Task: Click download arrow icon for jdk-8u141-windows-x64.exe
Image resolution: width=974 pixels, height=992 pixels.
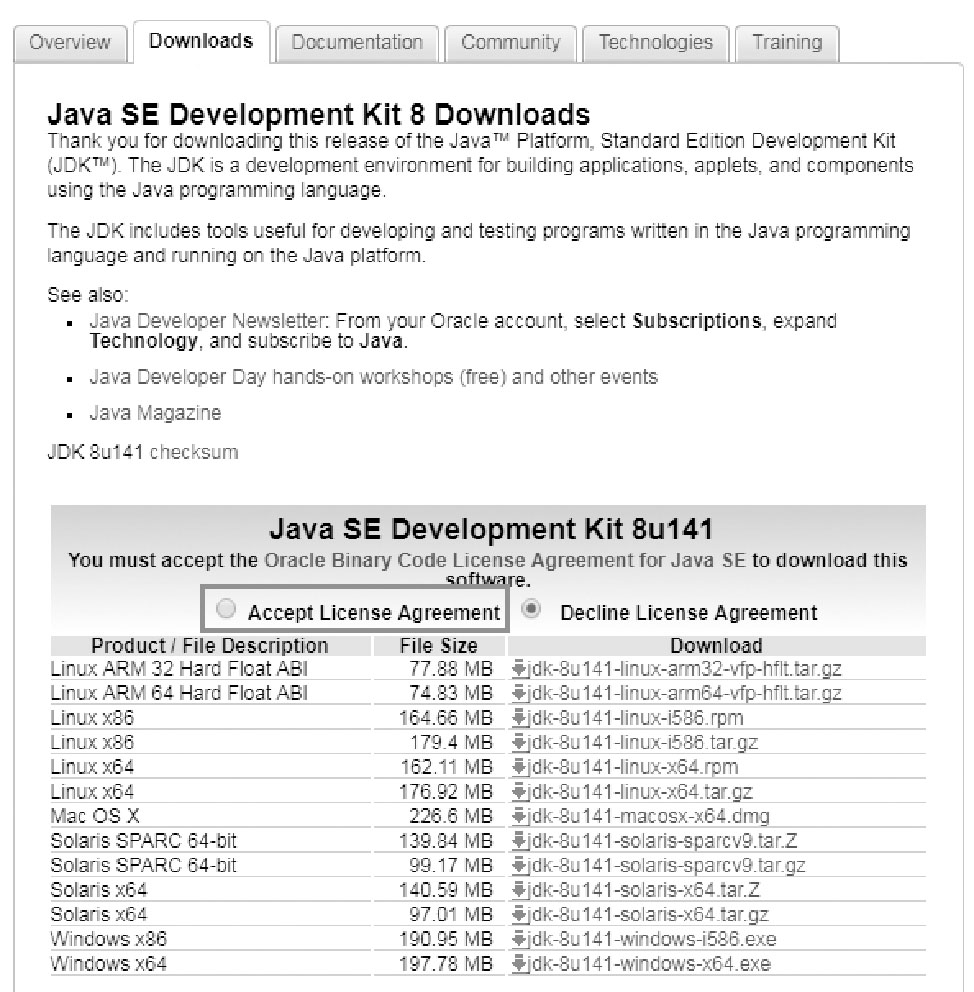Action: point(520,964)
